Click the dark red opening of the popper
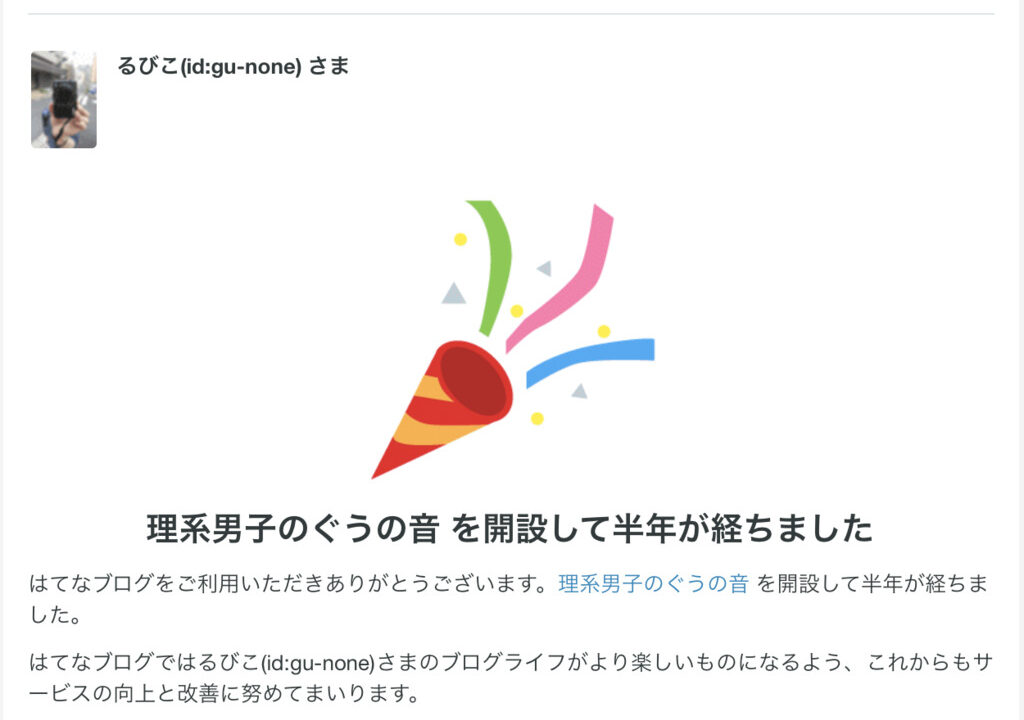 point(473,380)
